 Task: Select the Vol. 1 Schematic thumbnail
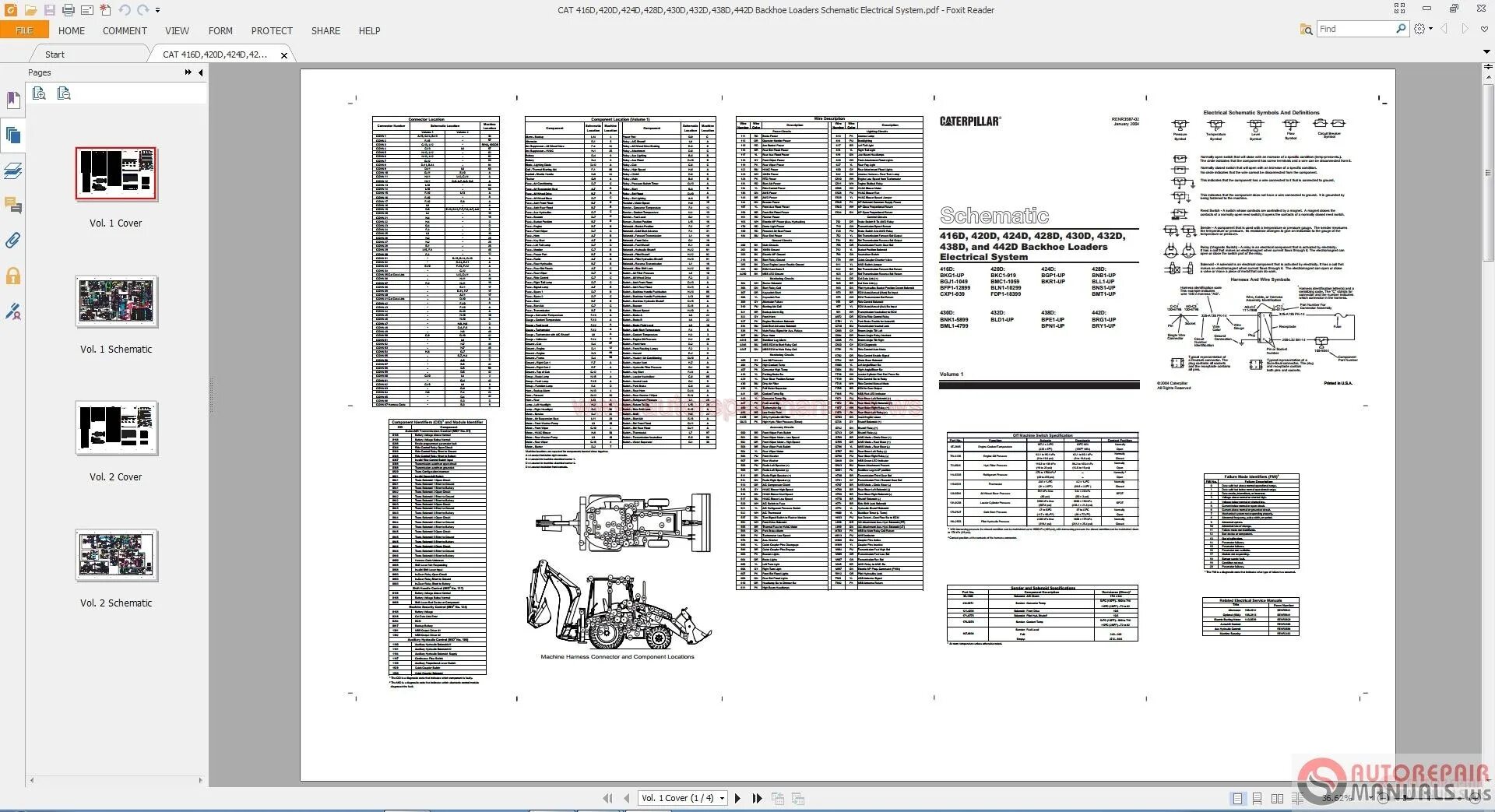click(x=116, y=301)
